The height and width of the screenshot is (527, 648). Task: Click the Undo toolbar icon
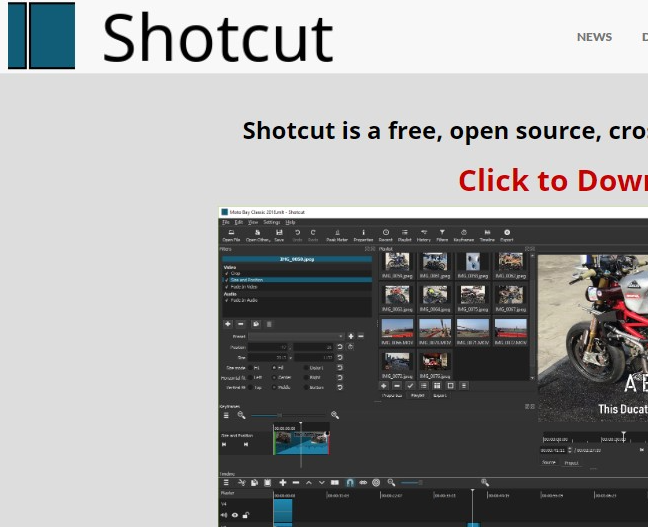point(297,235)
